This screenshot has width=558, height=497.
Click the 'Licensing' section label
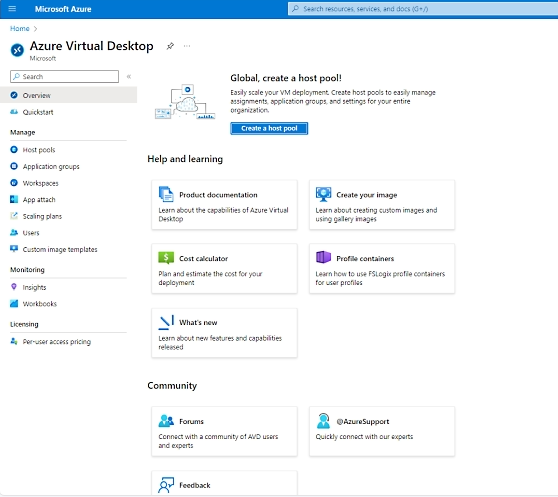(x=24, y=324)
